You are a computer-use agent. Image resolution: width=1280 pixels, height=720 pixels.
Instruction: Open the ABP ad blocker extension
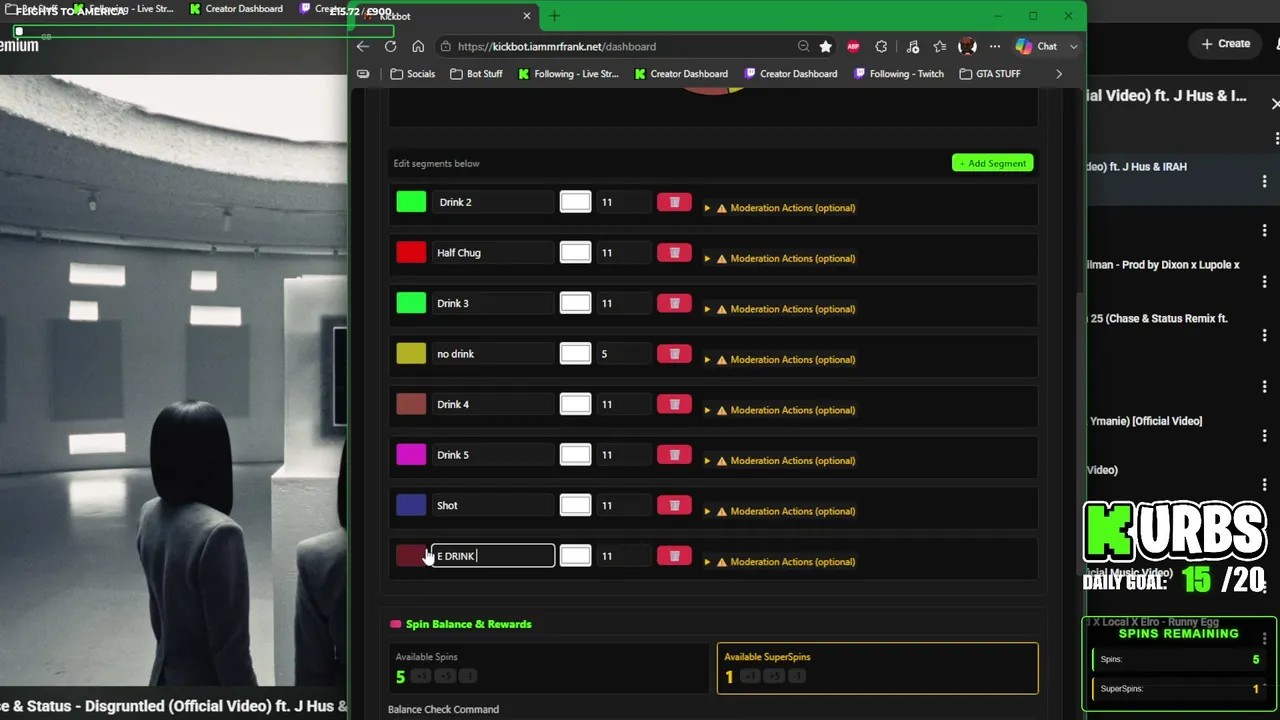(853, 46)
